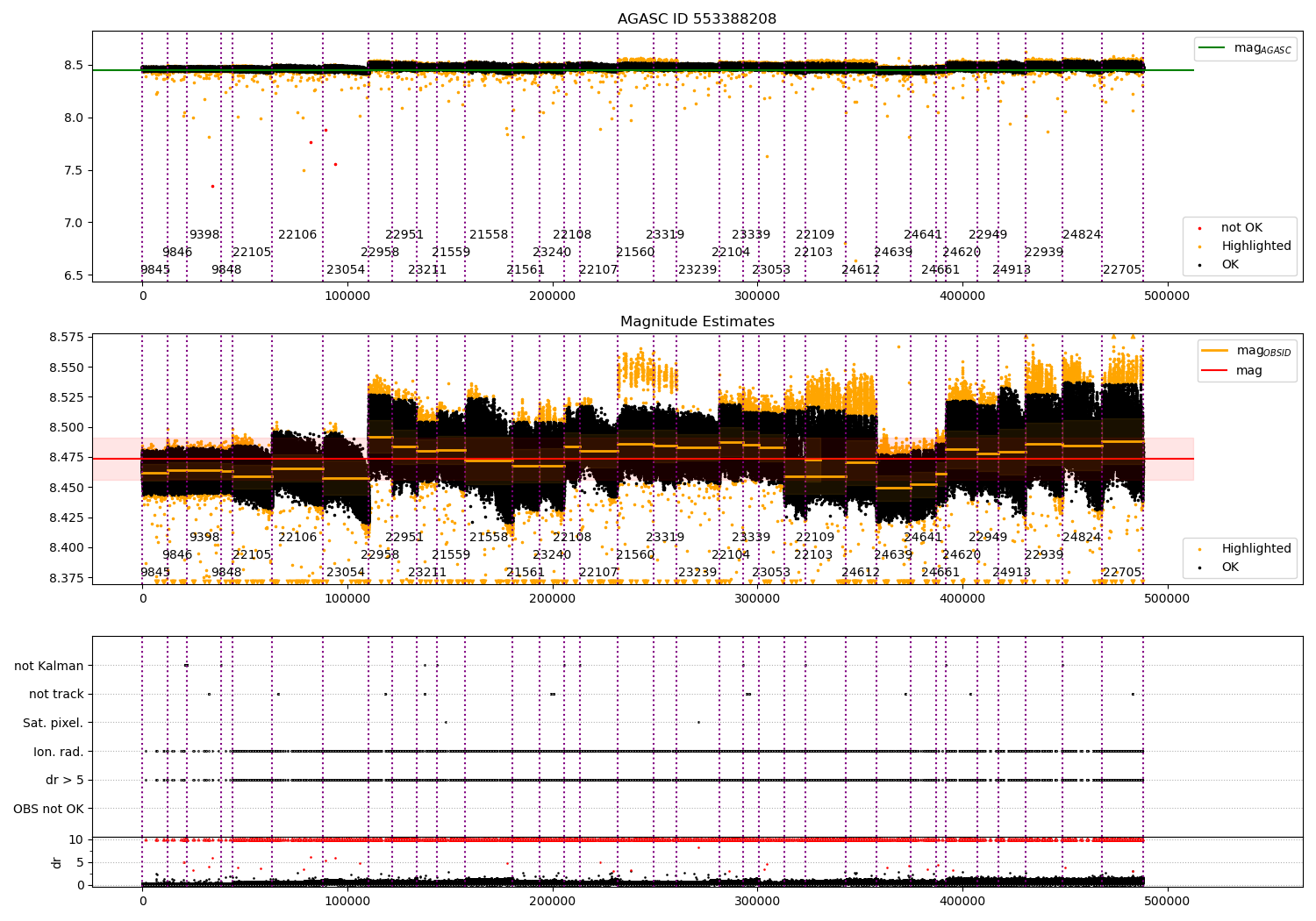This screenshot has height=921, width=1316.
Task: Click the 'Sat. pixel.' row label
Action: pyautogui.click(x=54, y=723)
